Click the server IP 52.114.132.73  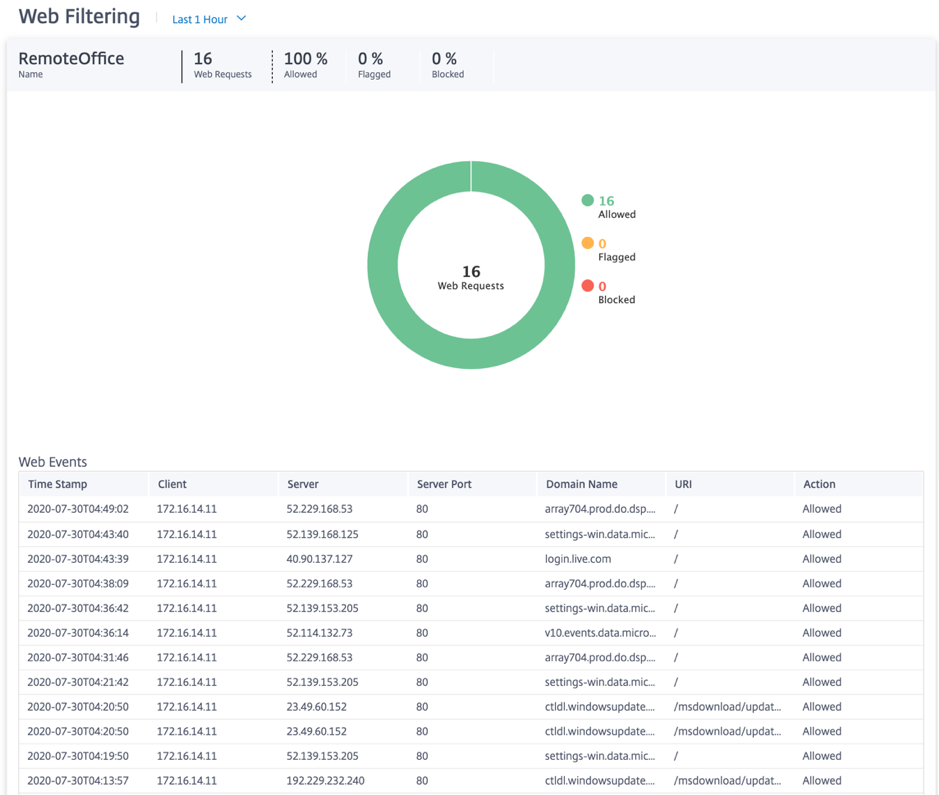tap(319, 633)
